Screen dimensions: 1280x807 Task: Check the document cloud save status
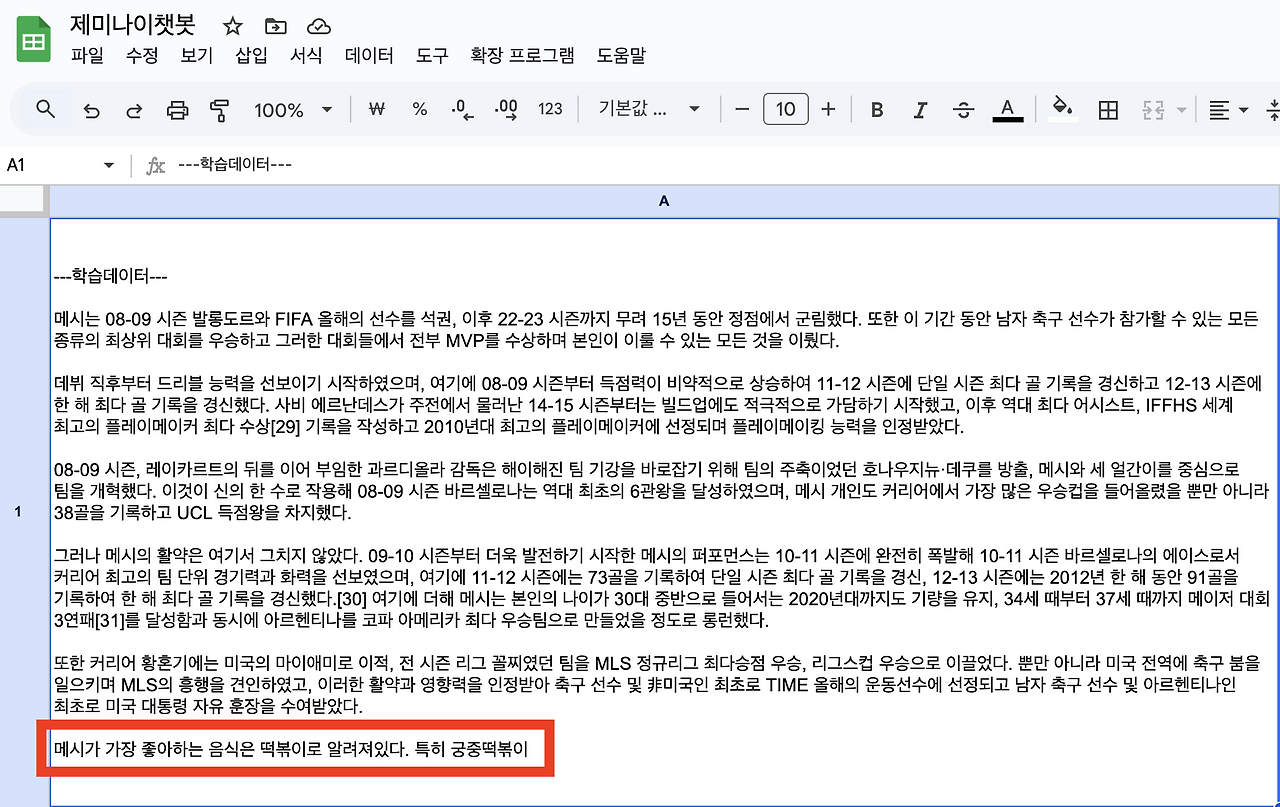tap(318, 25)
